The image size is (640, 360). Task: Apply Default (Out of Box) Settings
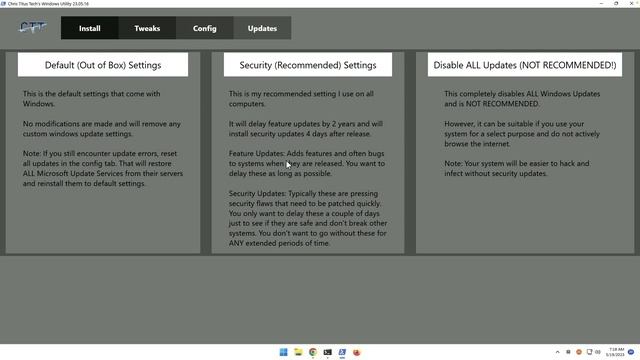[x=103, y=64]
